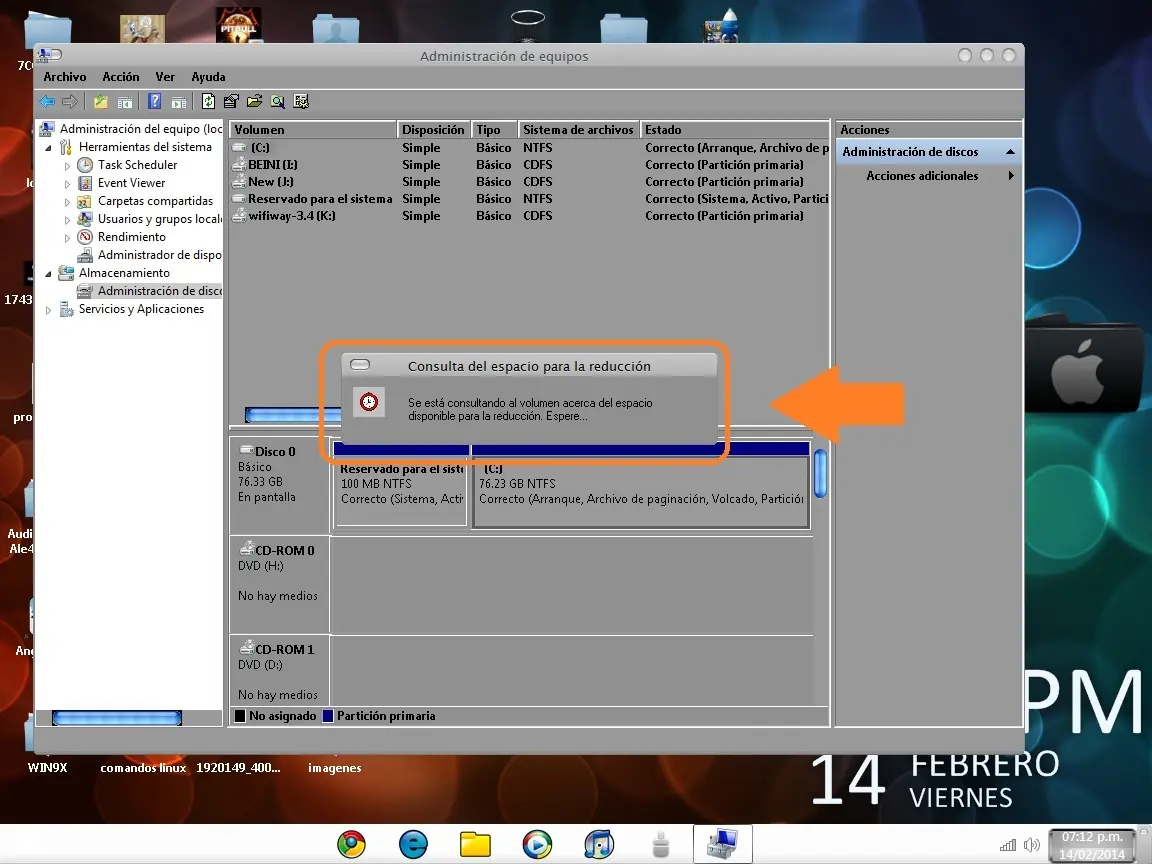
Task: Open iTunes from the taskbar
Action: click(x=600, y=844)
